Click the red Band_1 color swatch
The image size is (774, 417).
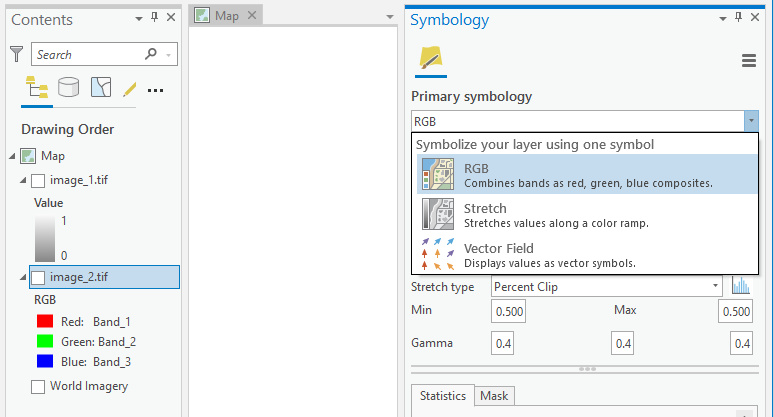pos(43,322)
